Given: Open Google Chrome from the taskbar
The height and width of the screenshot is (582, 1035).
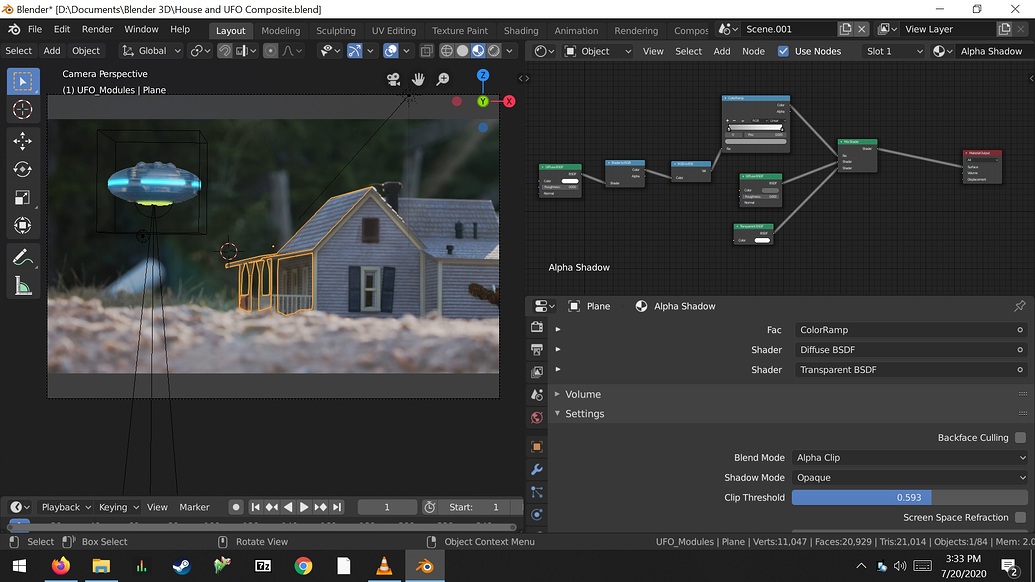Looking at the screenshot, I should click(304, 566).
